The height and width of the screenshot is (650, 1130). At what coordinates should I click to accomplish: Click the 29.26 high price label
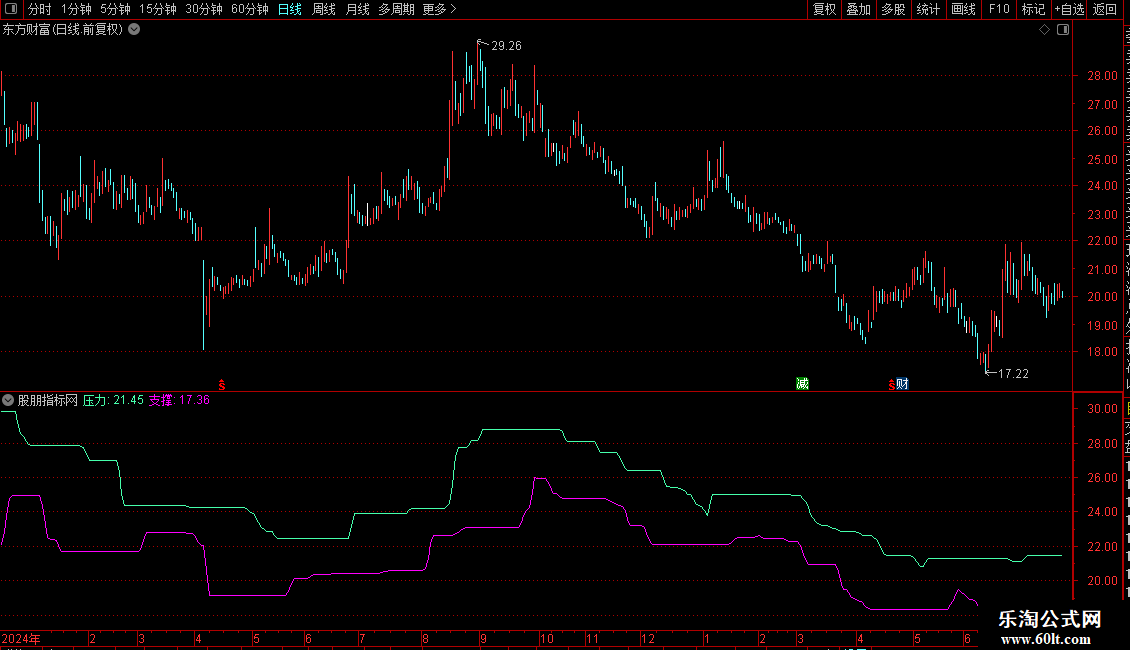coord(507,46)
